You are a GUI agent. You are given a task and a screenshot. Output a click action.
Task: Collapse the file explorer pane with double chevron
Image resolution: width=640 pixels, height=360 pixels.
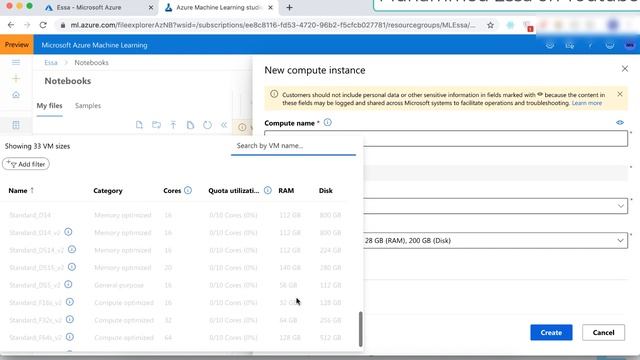point(224,125)
